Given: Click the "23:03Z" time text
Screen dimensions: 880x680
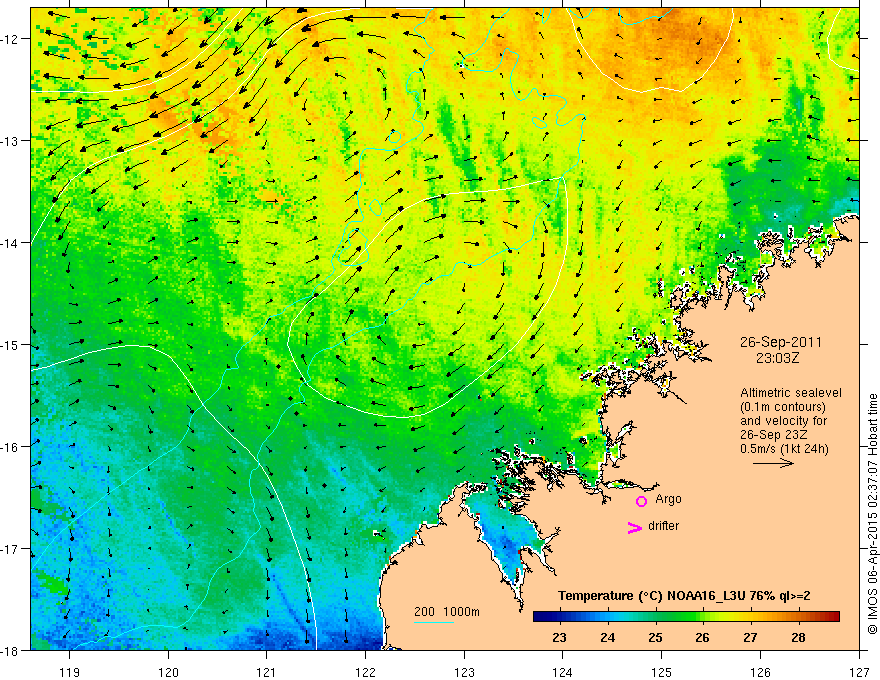Looking at the screenshot, I should (777, 358).
